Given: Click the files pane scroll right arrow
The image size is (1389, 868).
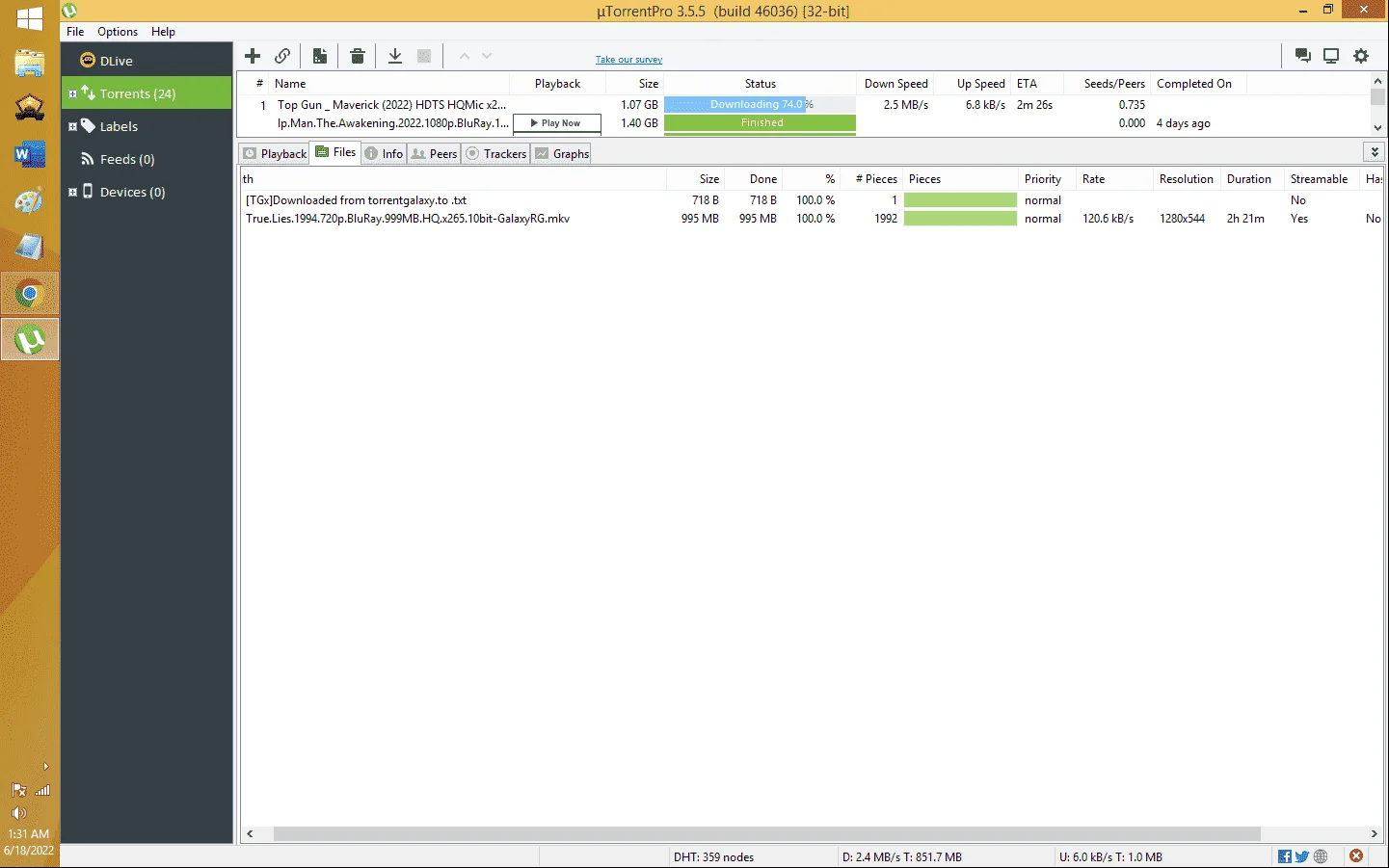Looking at the screenshot, I should click(x=1375, y=834).
